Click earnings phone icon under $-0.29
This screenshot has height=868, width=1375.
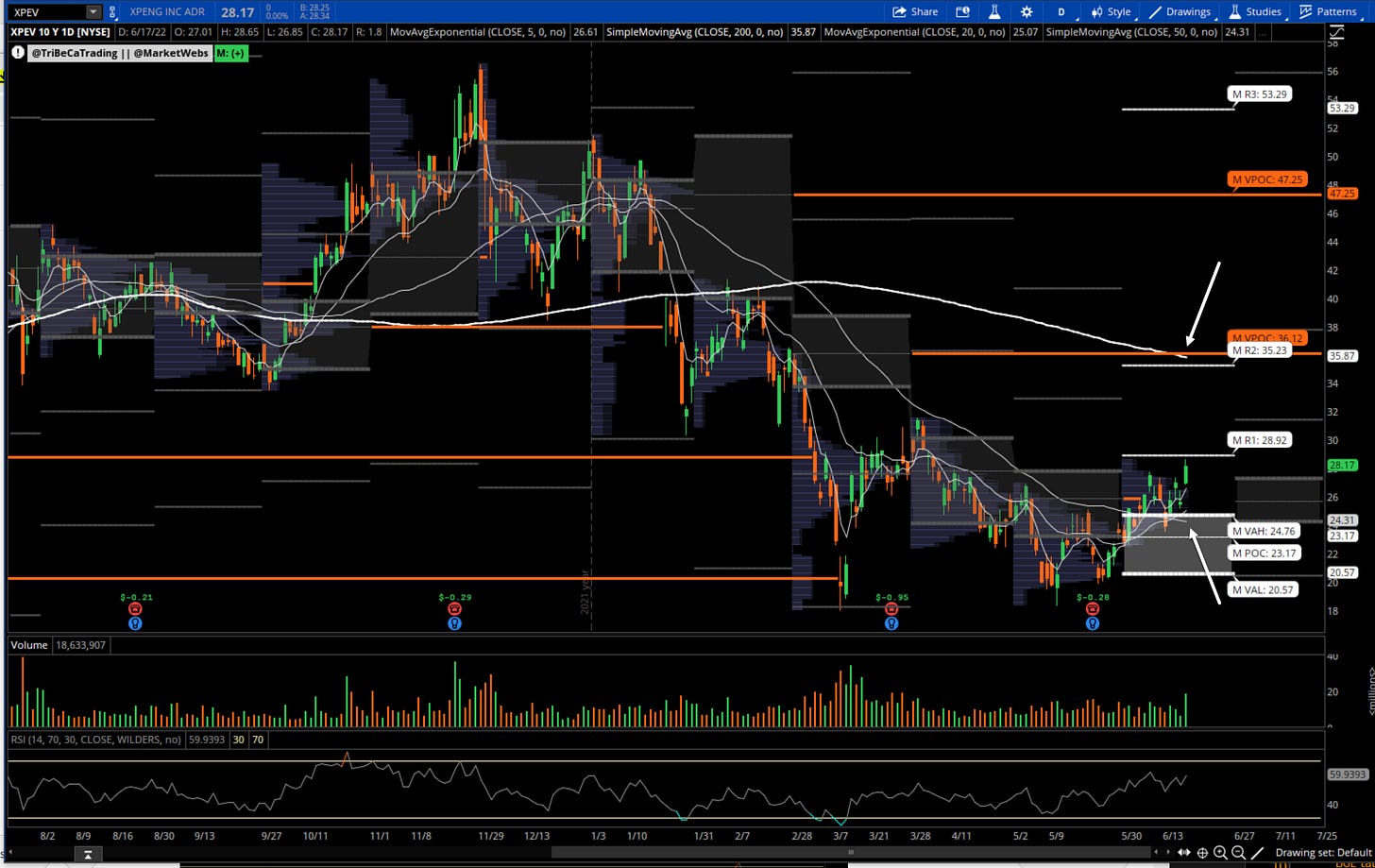coord(454,609)
